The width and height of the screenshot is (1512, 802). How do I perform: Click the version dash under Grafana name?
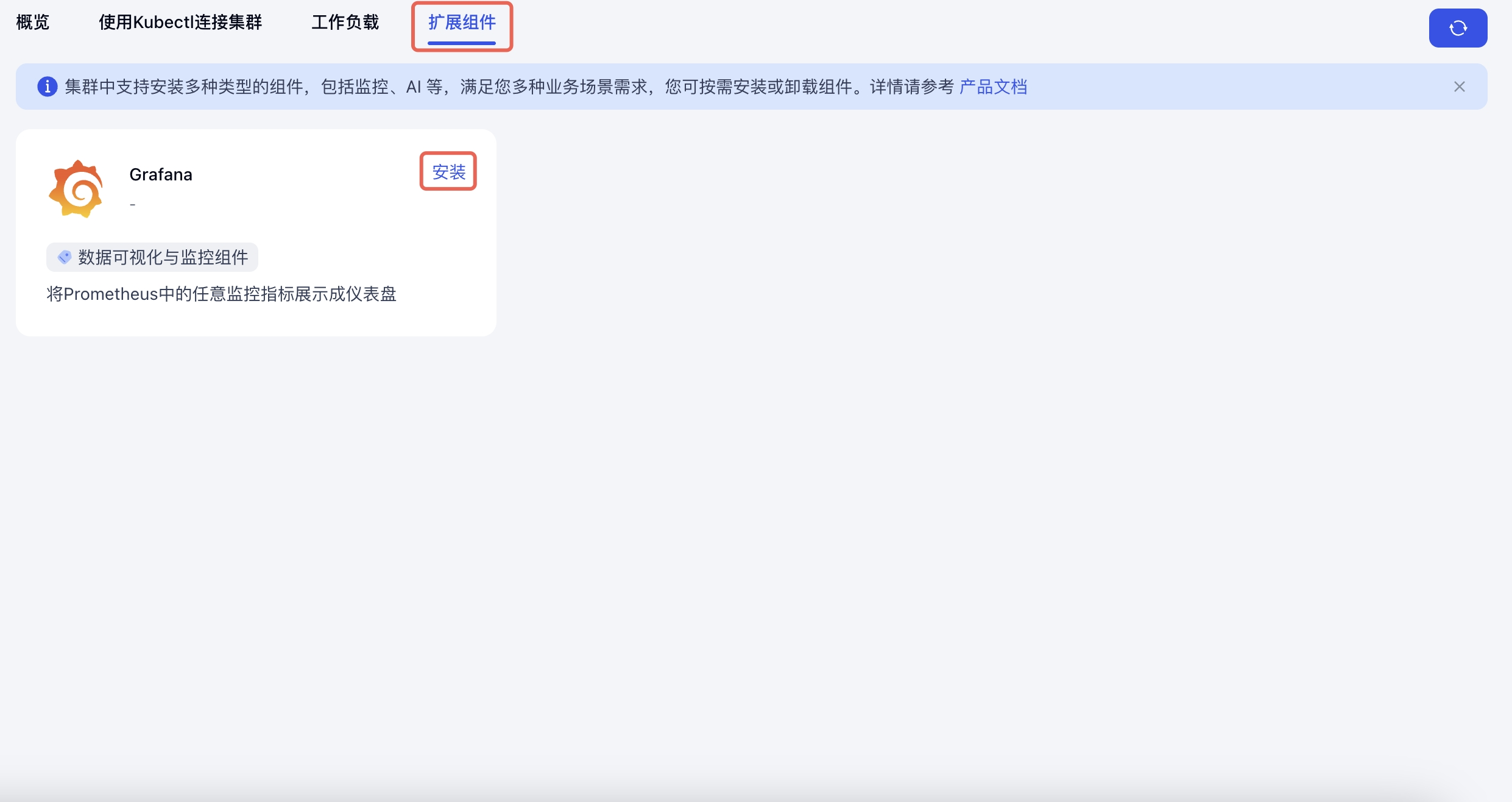tap(132, 205)
